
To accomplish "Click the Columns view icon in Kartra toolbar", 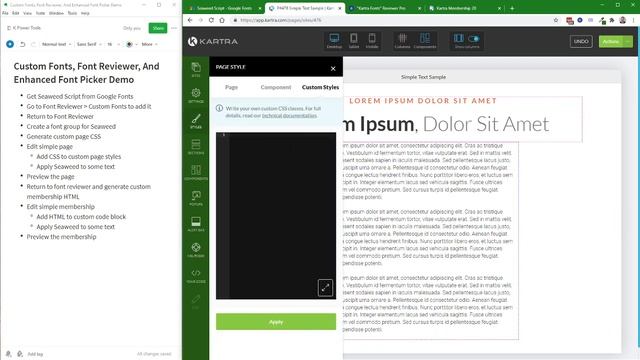I will (x=402, y=41).
